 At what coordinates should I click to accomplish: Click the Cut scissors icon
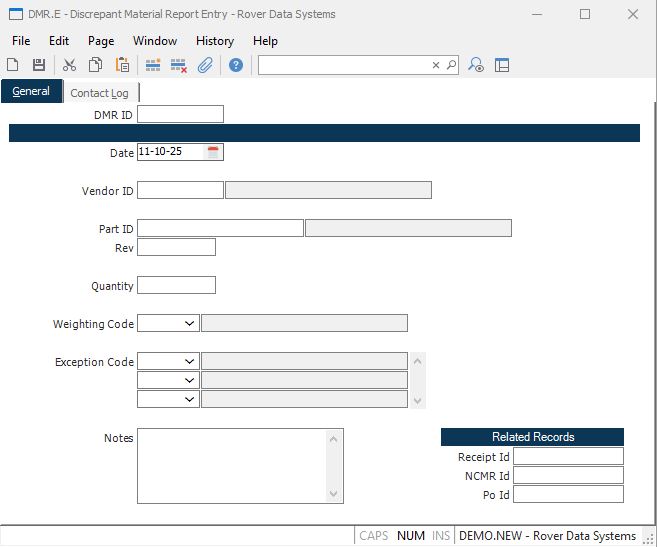[69, 65]
